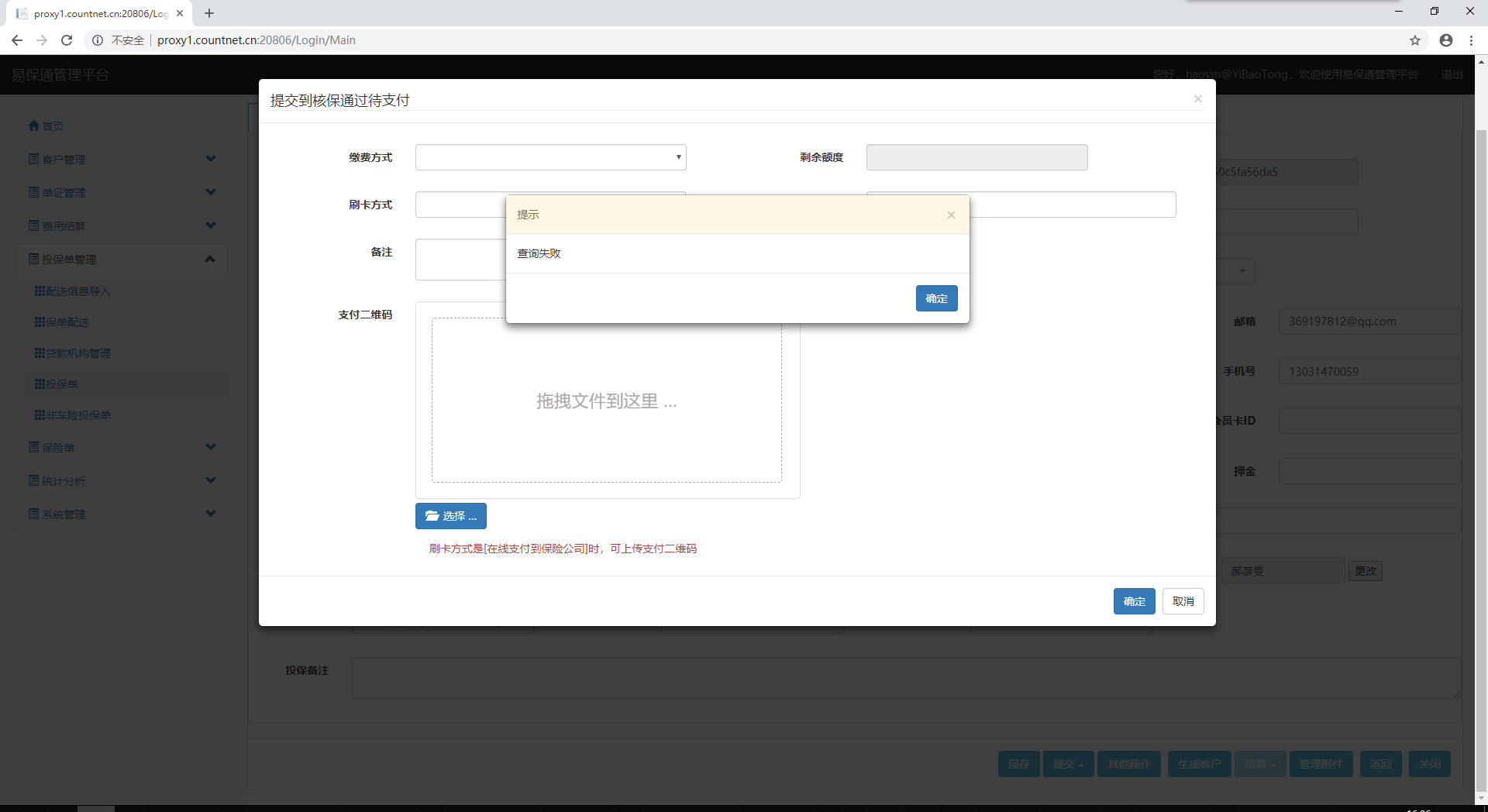Expand the 客户管理 sidebar section
The width and height of the screenshot is (1488, 812).
click(122, 160)
